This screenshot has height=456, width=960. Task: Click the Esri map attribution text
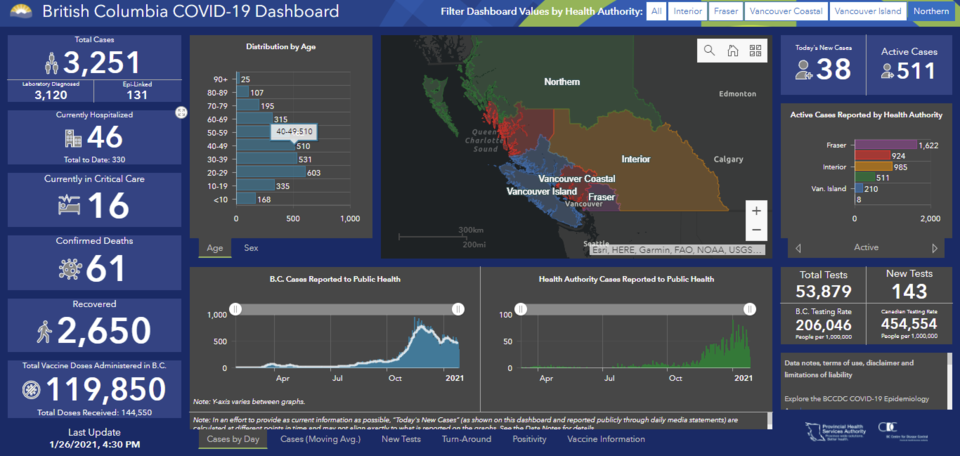pyautogui.click(x=677, y=250)
